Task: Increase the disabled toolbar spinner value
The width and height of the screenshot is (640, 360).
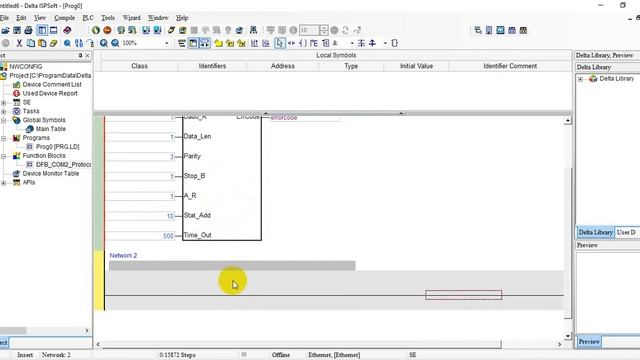Action: (x=324, y=28)
